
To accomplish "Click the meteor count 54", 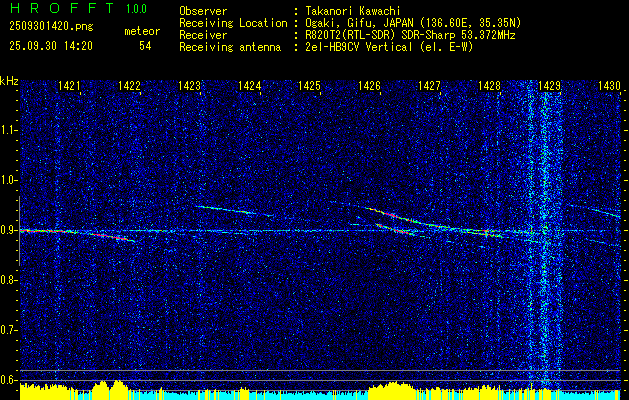I will pos(145,46).
